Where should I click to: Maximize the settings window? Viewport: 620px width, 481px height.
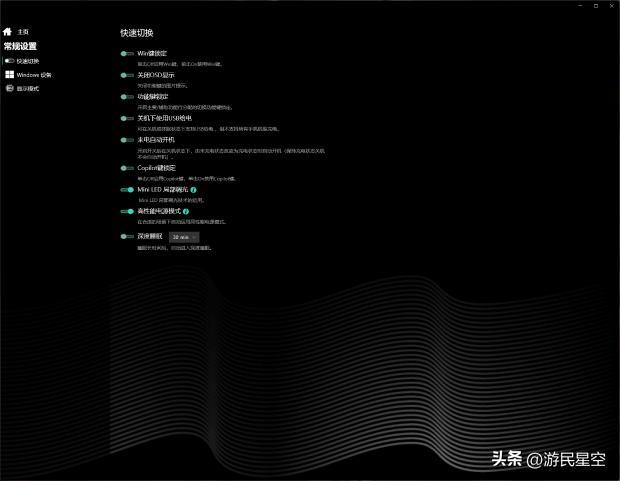click(x=596, y=6)
